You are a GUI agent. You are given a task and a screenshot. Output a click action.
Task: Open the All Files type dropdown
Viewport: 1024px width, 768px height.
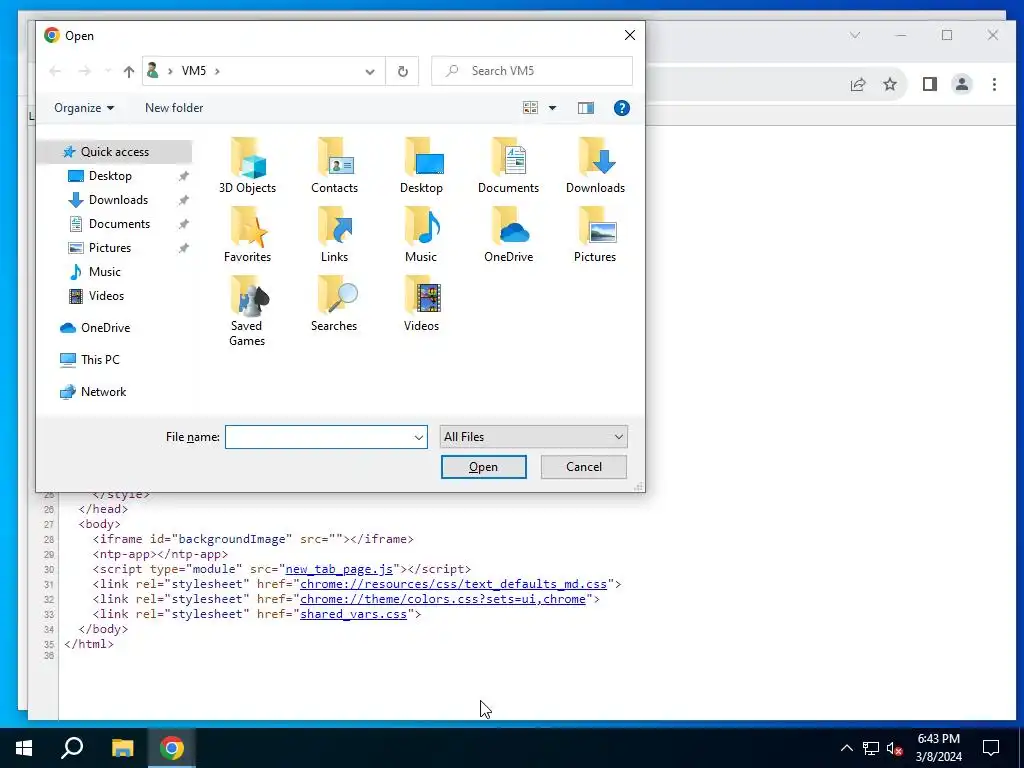coord(534,437)
